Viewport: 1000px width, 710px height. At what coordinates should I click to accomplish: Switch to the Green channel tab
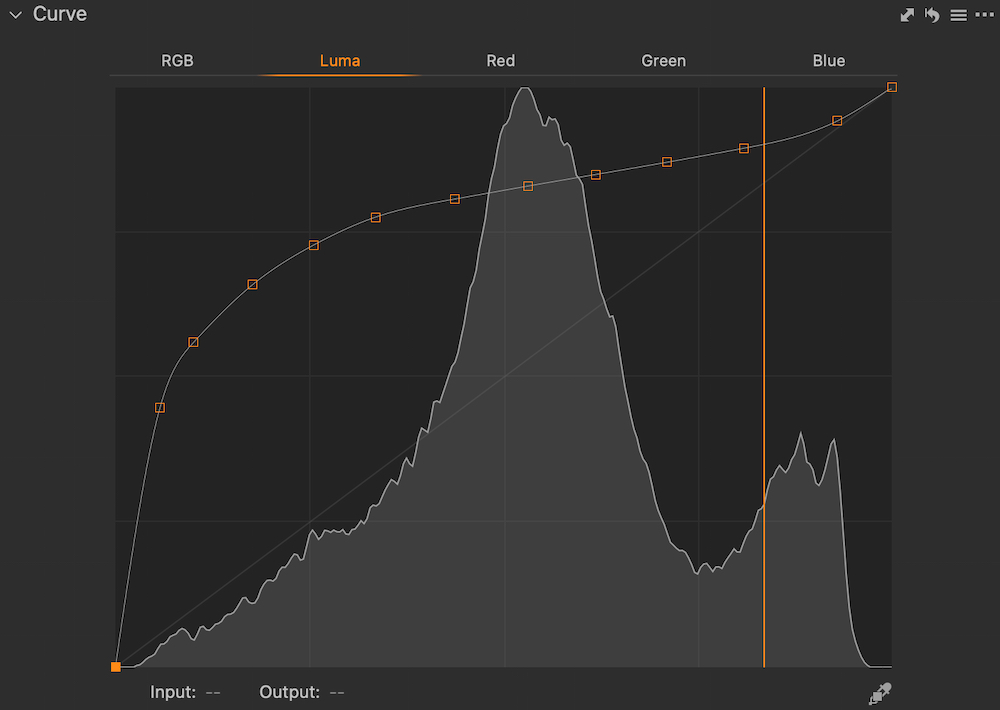click(x=664, y=61)
